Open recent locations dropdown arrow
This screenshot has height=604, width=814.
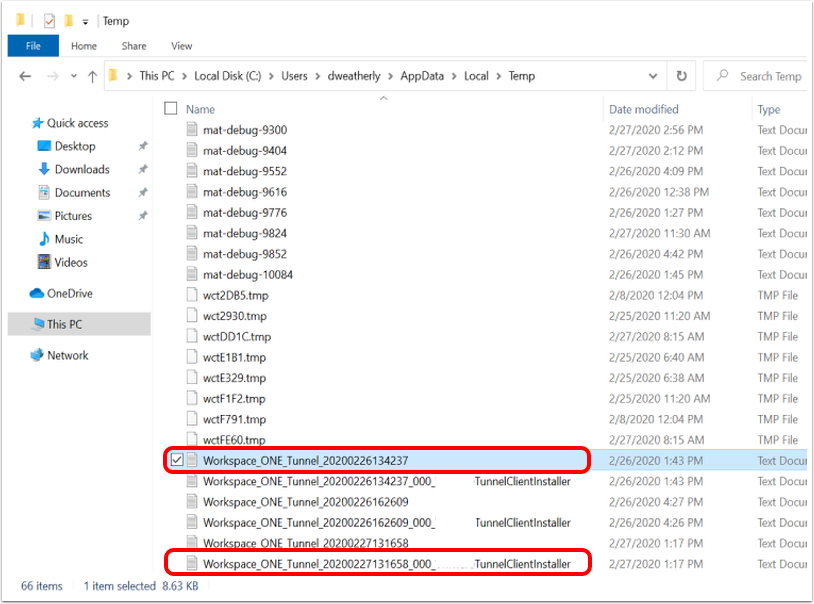[x=72, y=76]
